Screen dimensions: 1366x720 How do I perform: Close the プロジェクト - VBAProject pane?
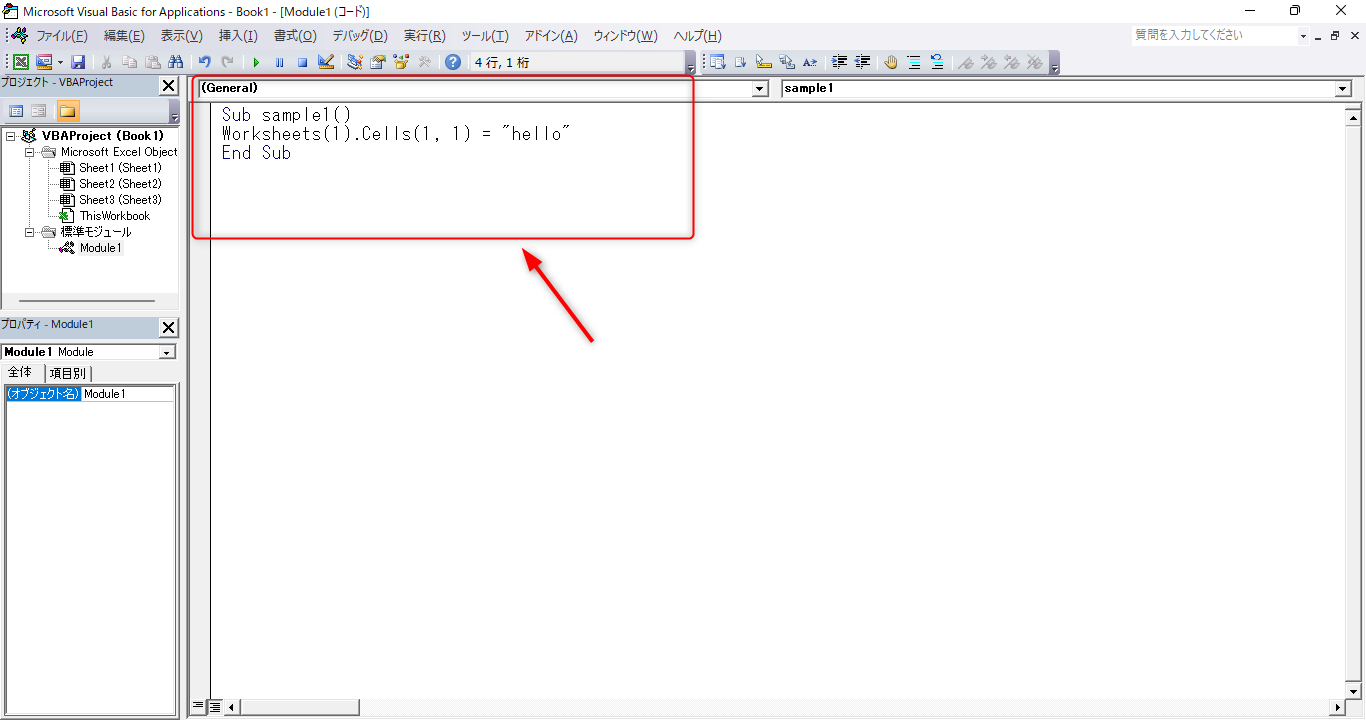(169, 86)
